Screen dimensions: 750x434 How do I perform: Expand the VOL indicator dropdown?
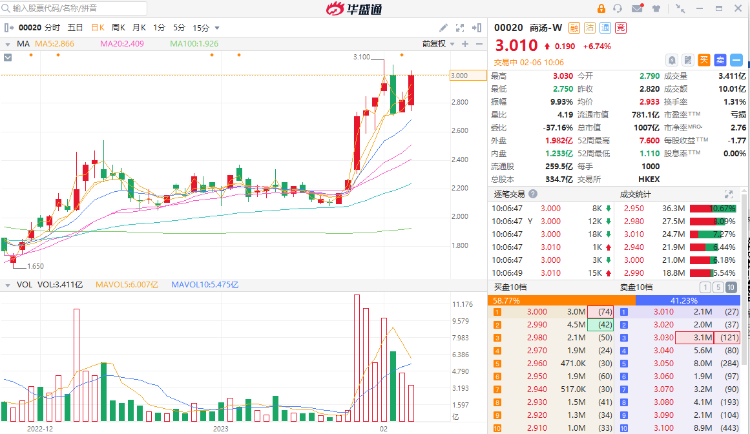pos(8,285)
